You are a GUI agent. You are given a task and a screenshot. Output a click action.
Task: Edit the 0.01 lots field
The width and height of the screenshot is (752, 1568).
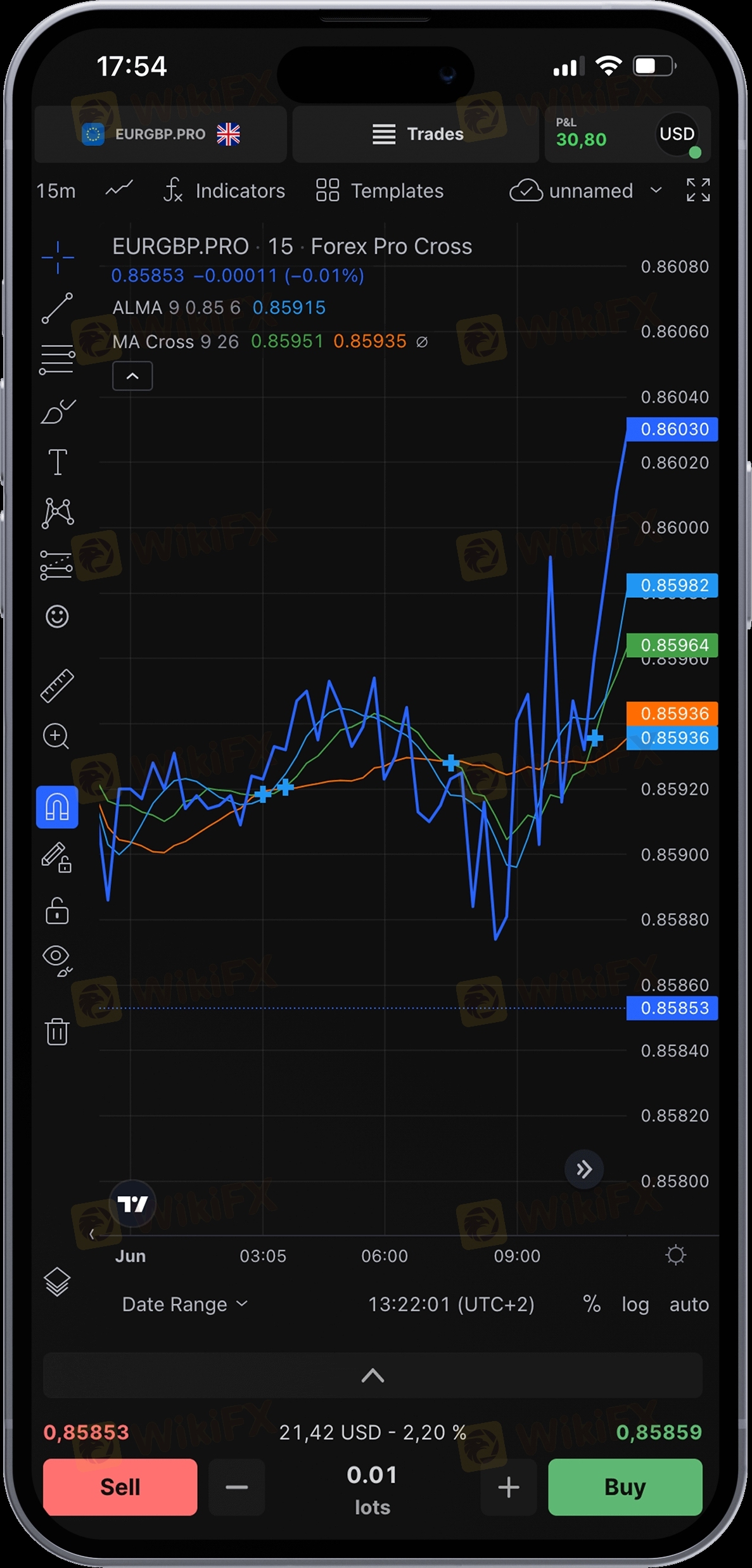click(x=373, y=1489)
